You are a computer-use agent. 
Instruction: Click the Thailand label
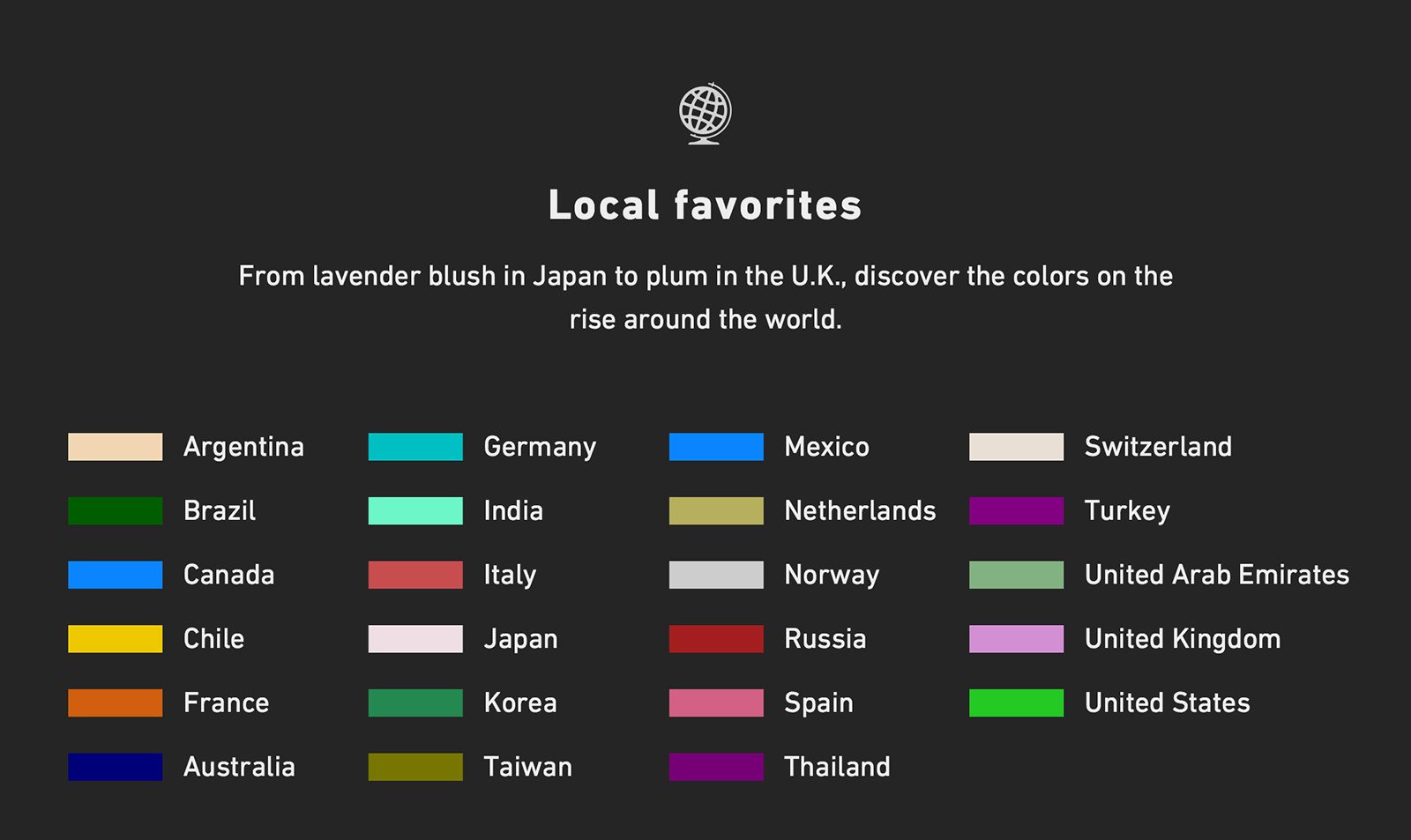pos(837,767)
